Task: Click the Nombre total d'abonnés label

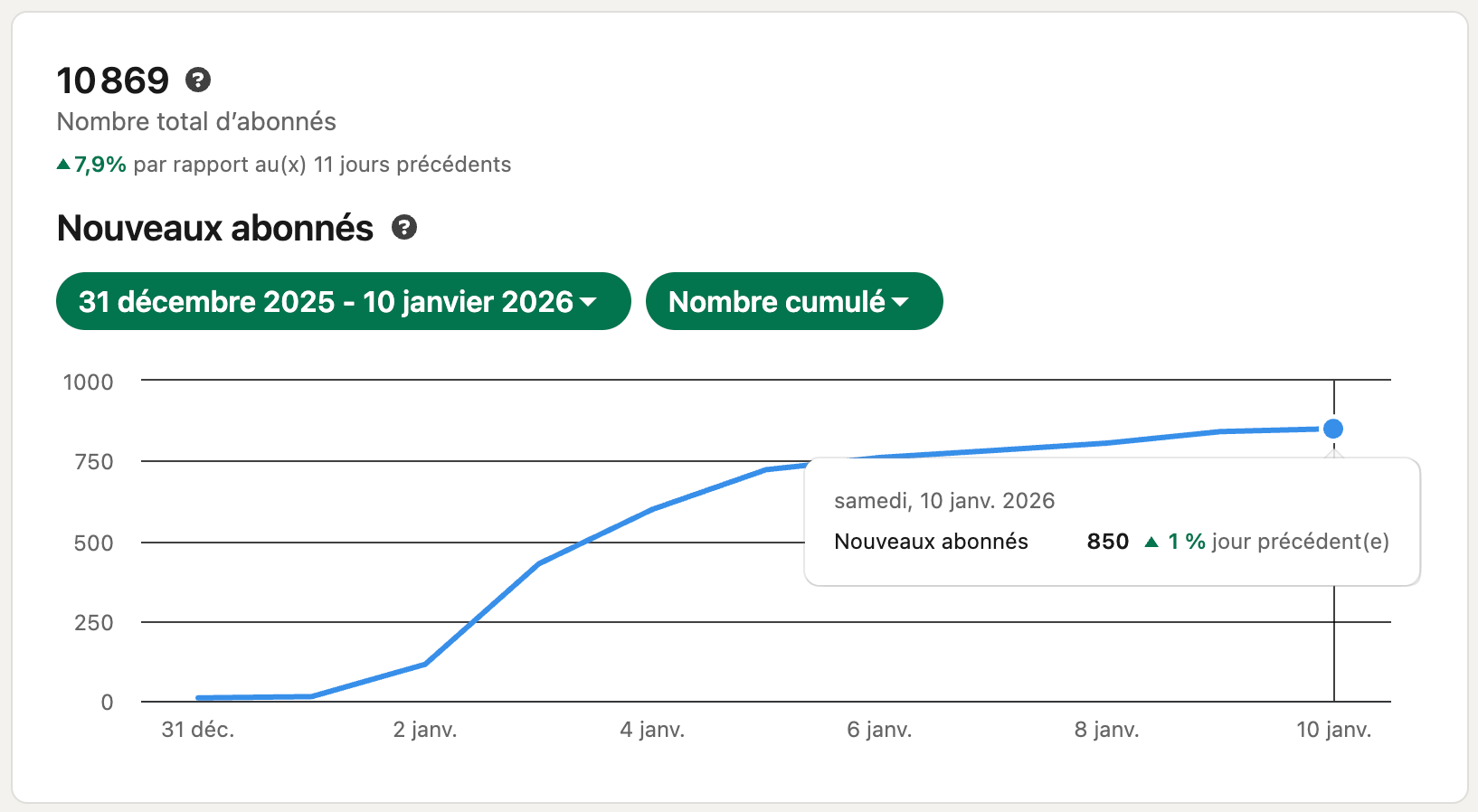Action: [x=196, y=121]
